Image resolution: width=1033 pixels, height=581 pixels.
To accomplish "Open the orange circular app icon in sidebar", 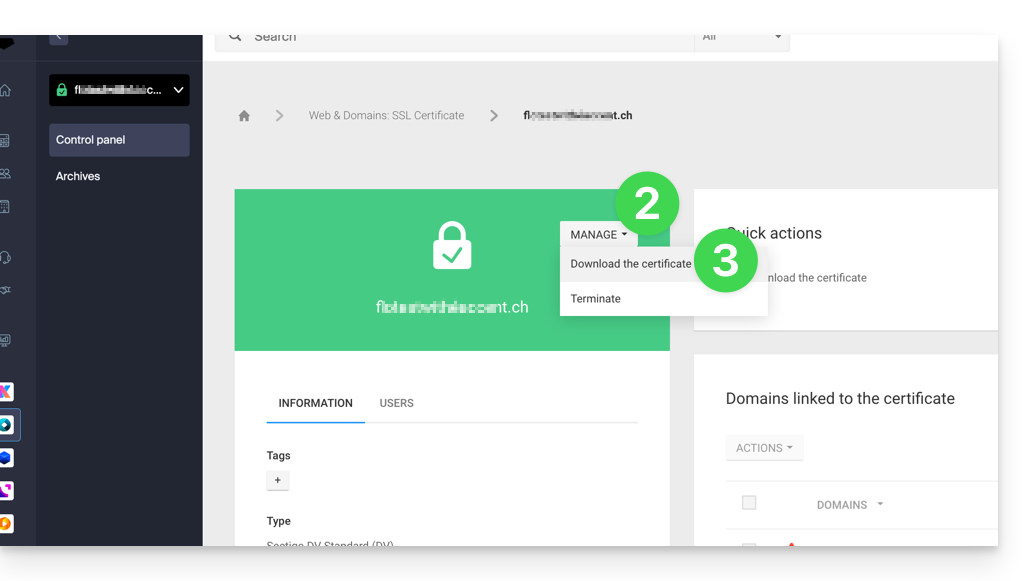I will click(6, 523).
